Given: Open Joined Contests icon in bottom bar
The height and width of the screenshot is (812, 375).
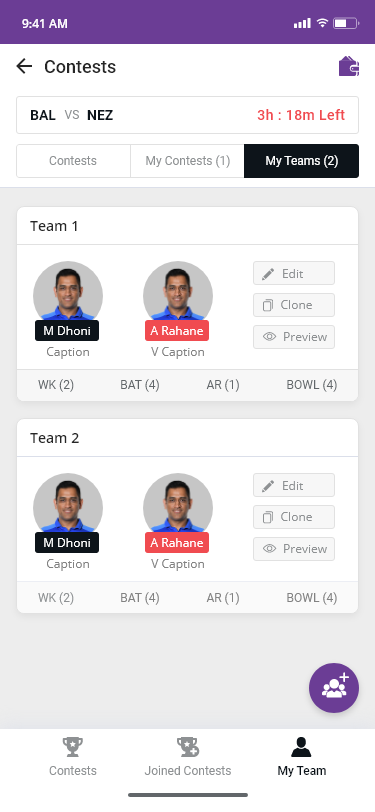Looking at the screenshot, I should (188, 747).
